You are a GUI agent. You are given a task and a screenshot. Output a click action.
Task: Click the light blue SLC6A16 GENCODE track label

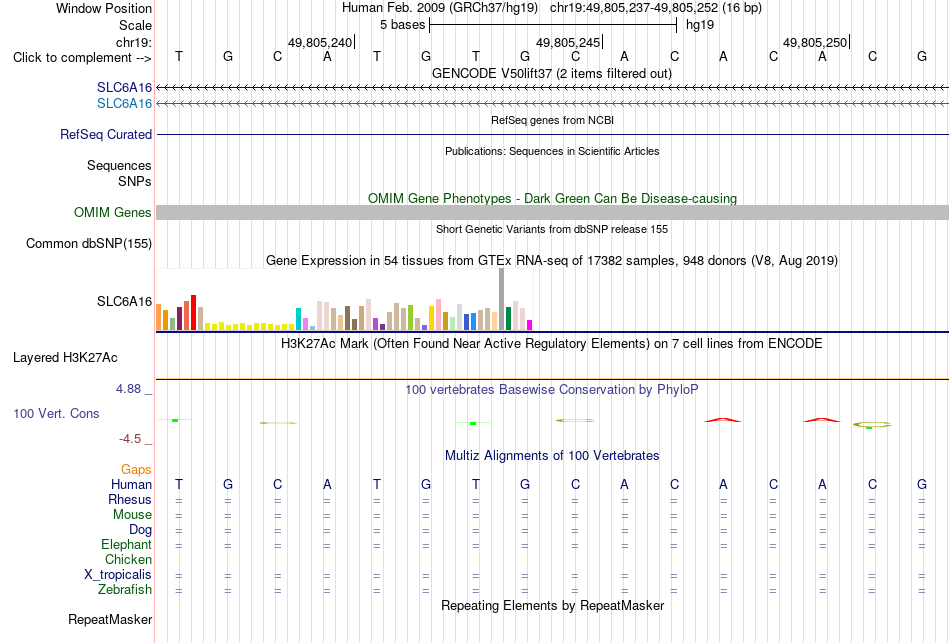click(x=124, y=104)
